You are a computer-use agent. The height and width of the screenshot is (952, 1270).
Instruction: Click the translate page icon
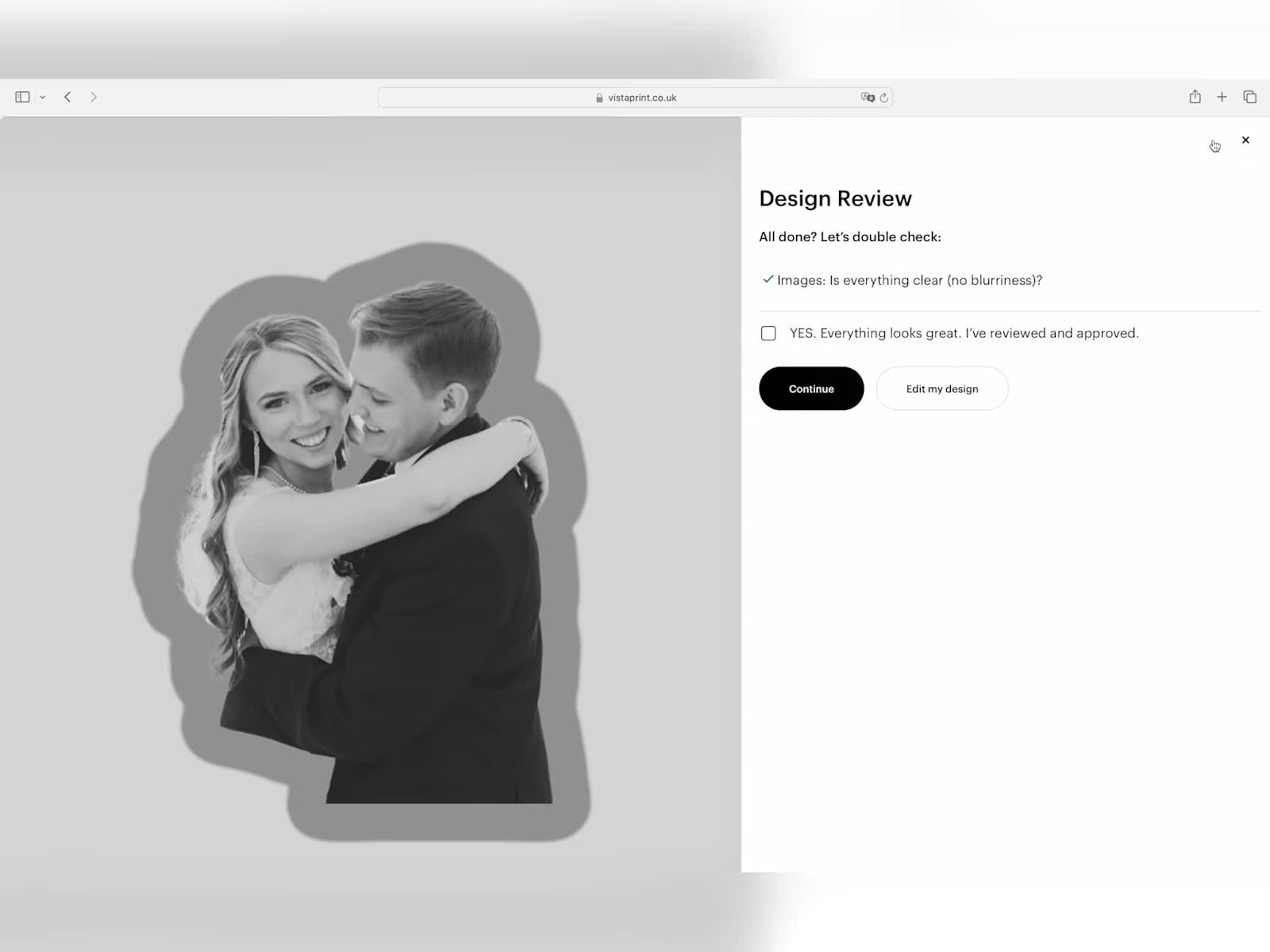click(867, 98)
